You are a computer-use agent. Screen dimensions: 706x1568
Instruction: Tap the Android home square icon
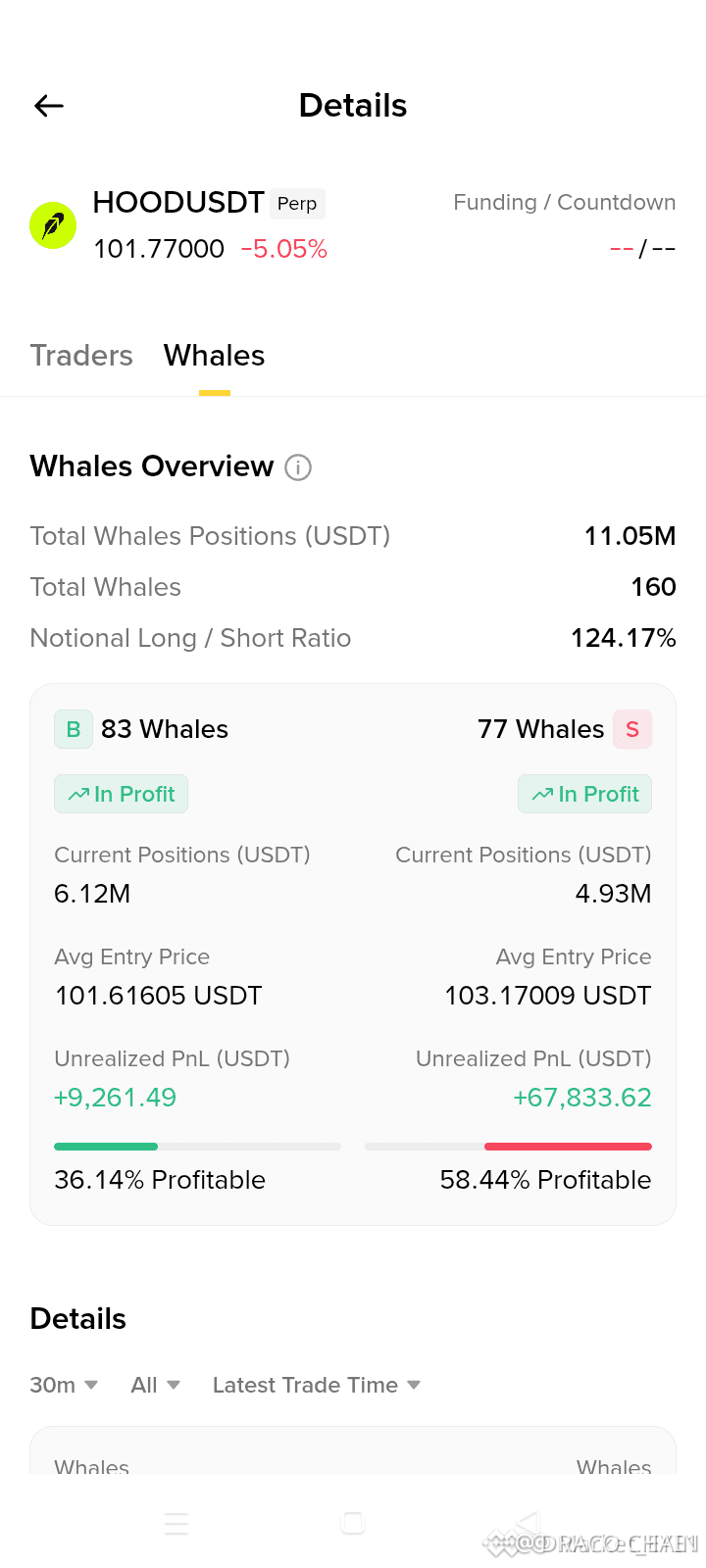click(x=353, y=1523)
